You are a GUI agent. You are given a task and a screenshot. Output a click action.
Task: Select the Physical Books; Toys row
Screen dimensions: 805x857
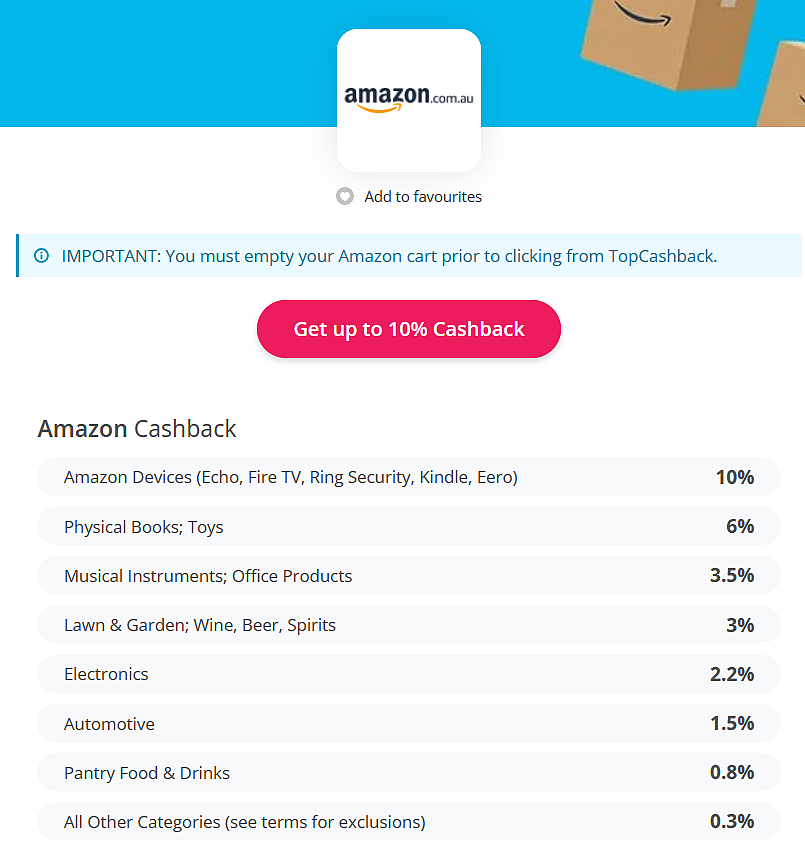click(409, 526)
